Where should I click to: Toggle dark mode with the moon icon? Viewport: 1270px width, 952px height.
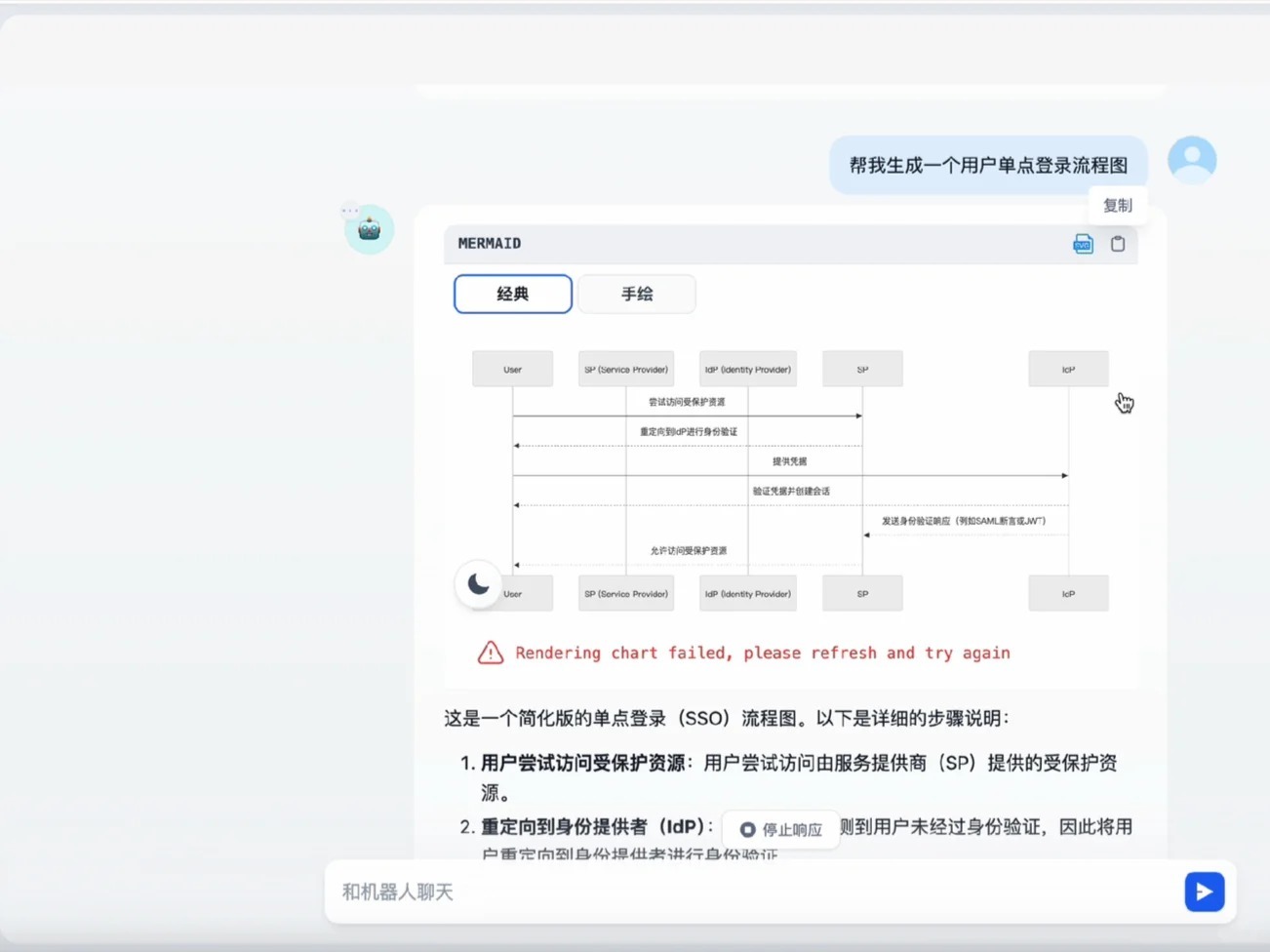[x=478, y=583]
